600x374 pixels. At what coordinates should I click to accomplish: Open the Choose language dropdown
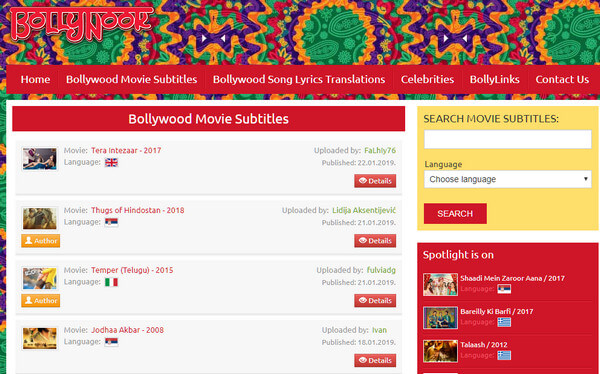tap(507, 179)
